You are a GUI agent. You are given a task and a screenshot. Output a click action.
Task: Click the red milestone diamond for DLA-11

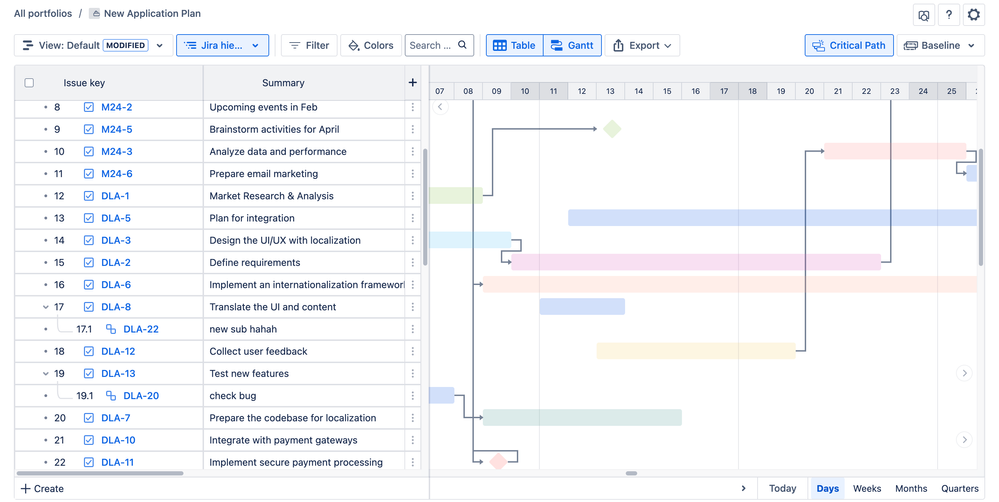(498, 461)
